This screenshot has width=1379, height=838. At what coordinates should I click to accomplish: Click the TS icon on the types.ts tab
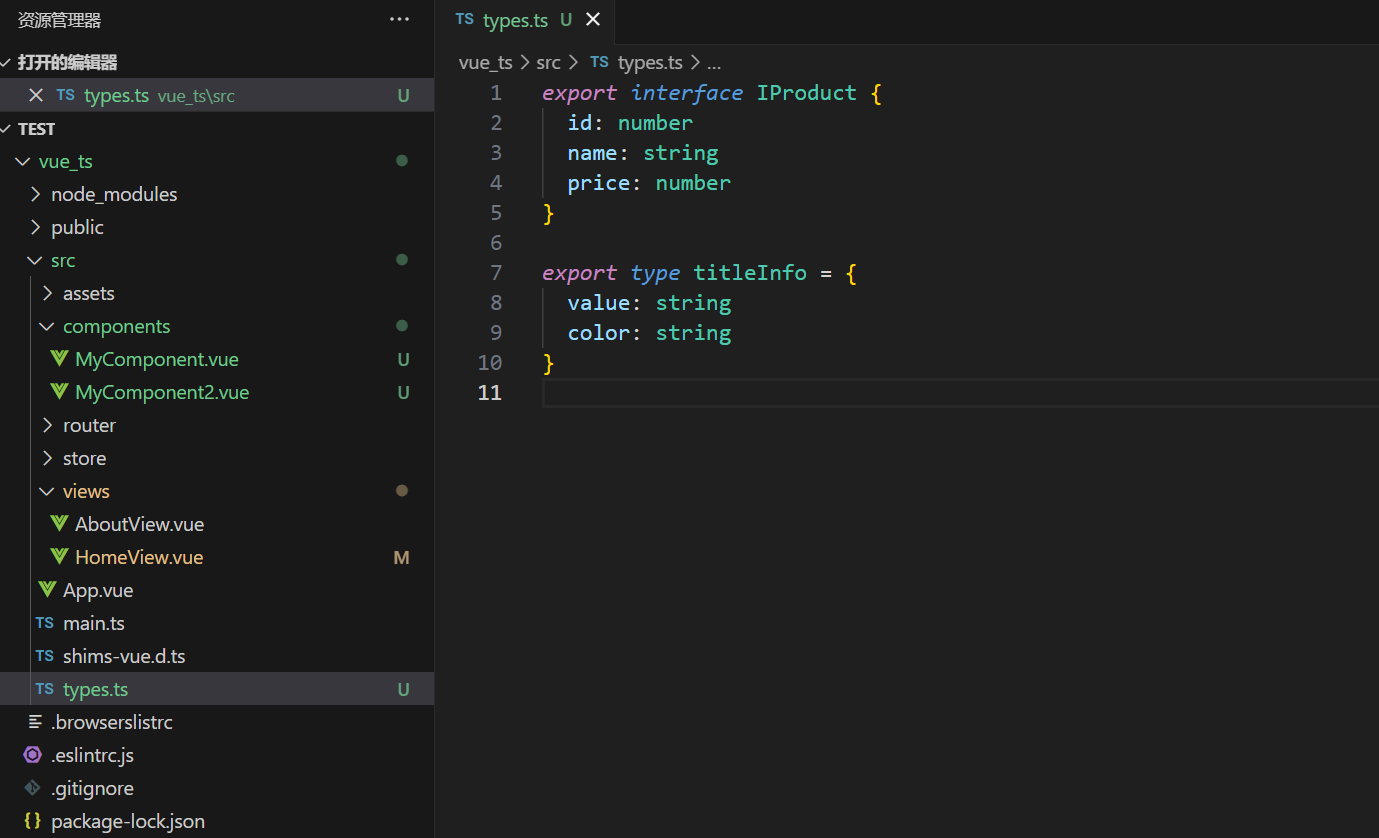tap(464, 19)
